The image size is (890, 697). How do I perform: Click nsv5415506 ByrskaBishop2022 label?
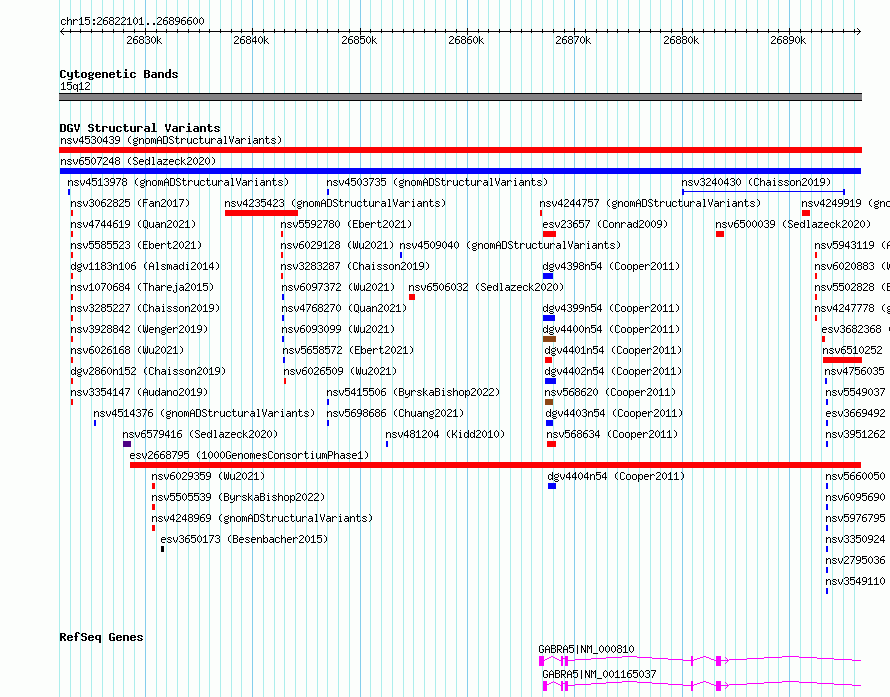coord(413,392)
